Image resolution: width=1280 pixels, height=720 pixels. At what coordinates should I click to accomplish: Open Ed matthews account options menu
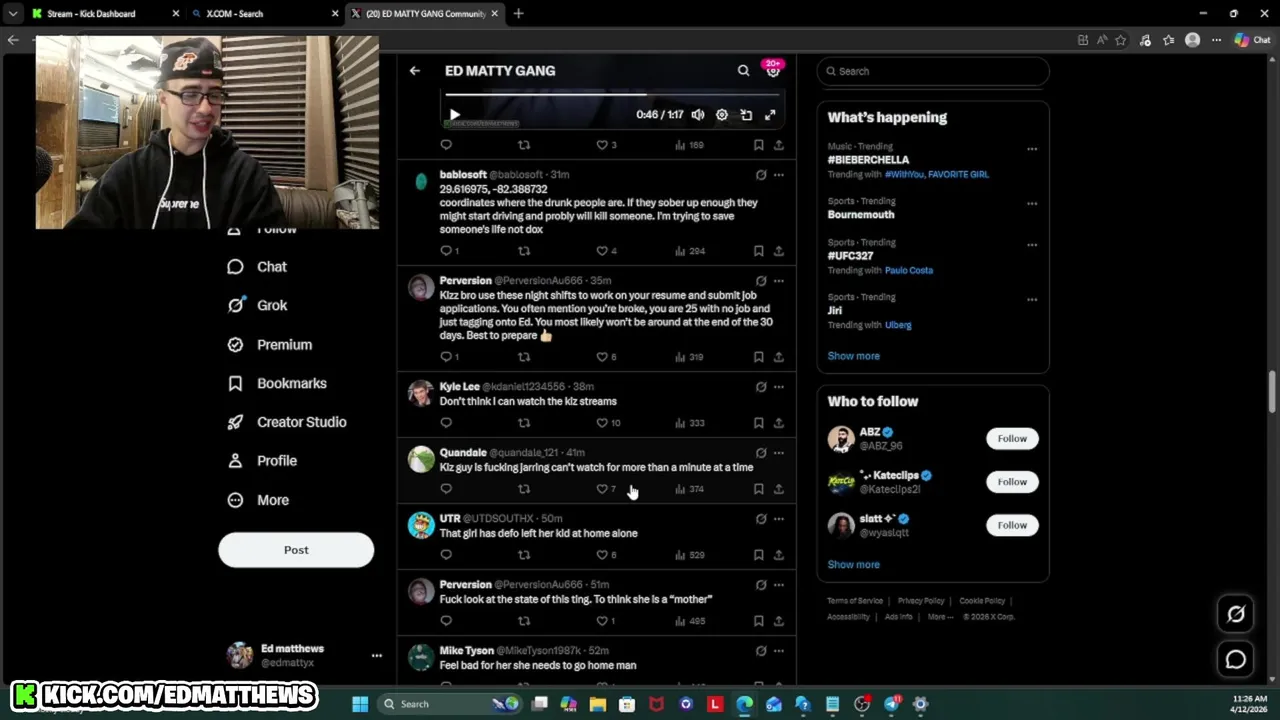pyautogui.click(x=377, y=656)
